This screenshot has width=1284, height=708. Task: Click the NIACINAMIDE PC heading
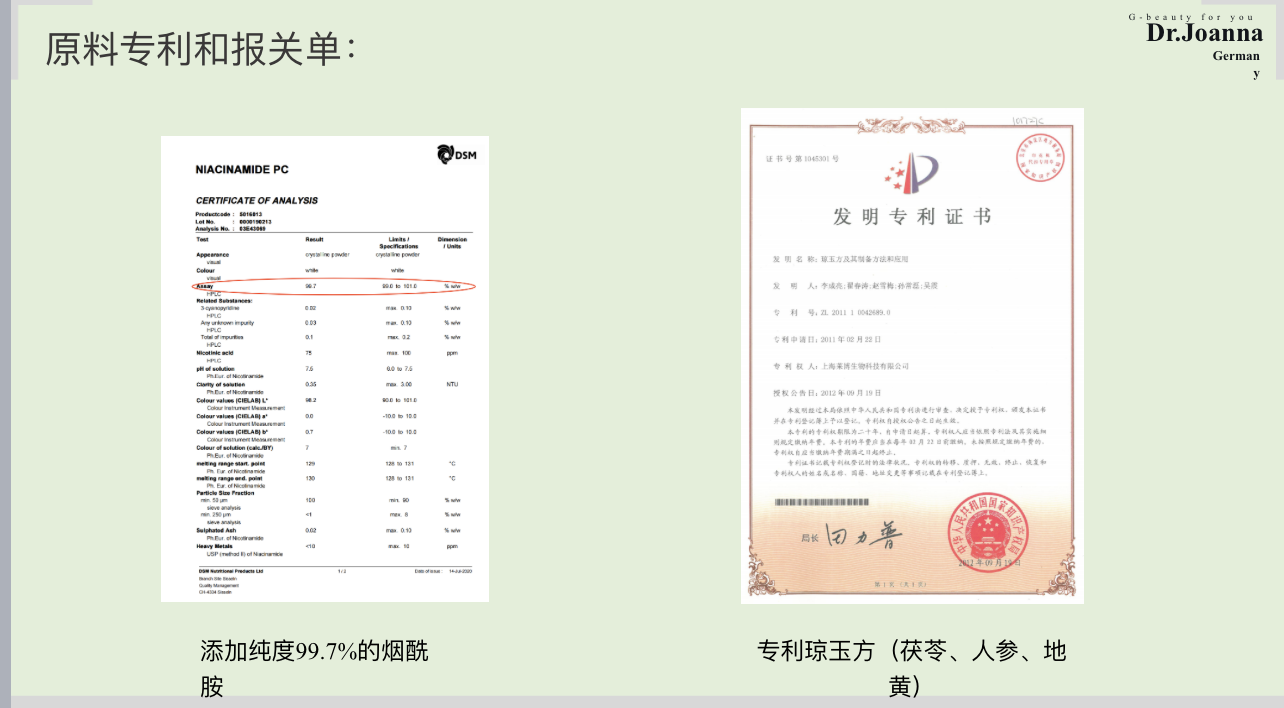coord(242,170)
